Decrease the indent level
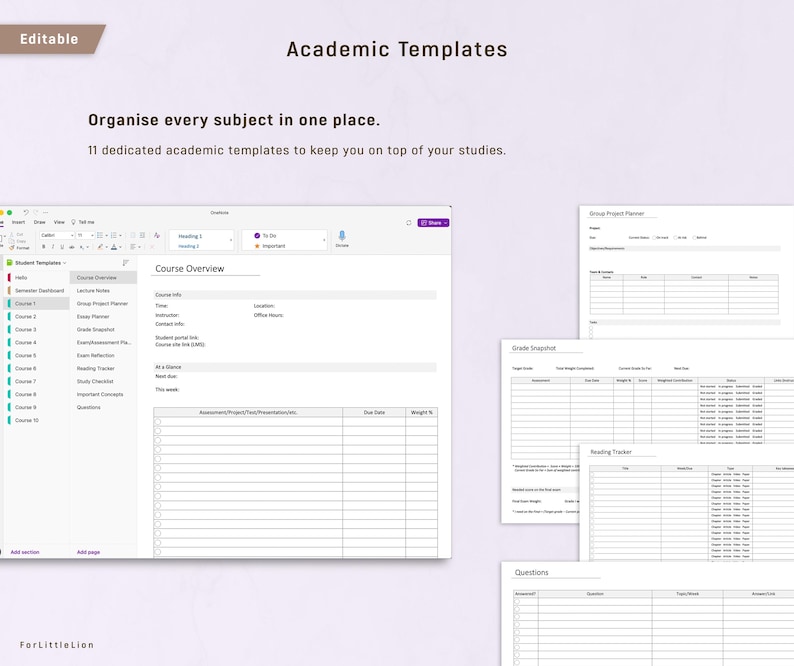The image size is (794, 666). (x=133, y=236)
